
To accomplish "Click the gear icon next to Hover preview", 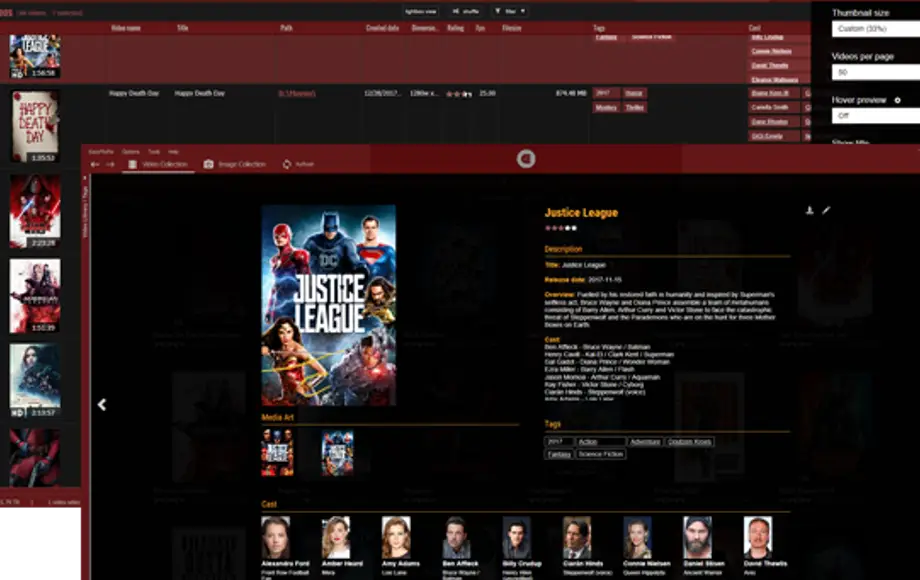I will (897, 101).
